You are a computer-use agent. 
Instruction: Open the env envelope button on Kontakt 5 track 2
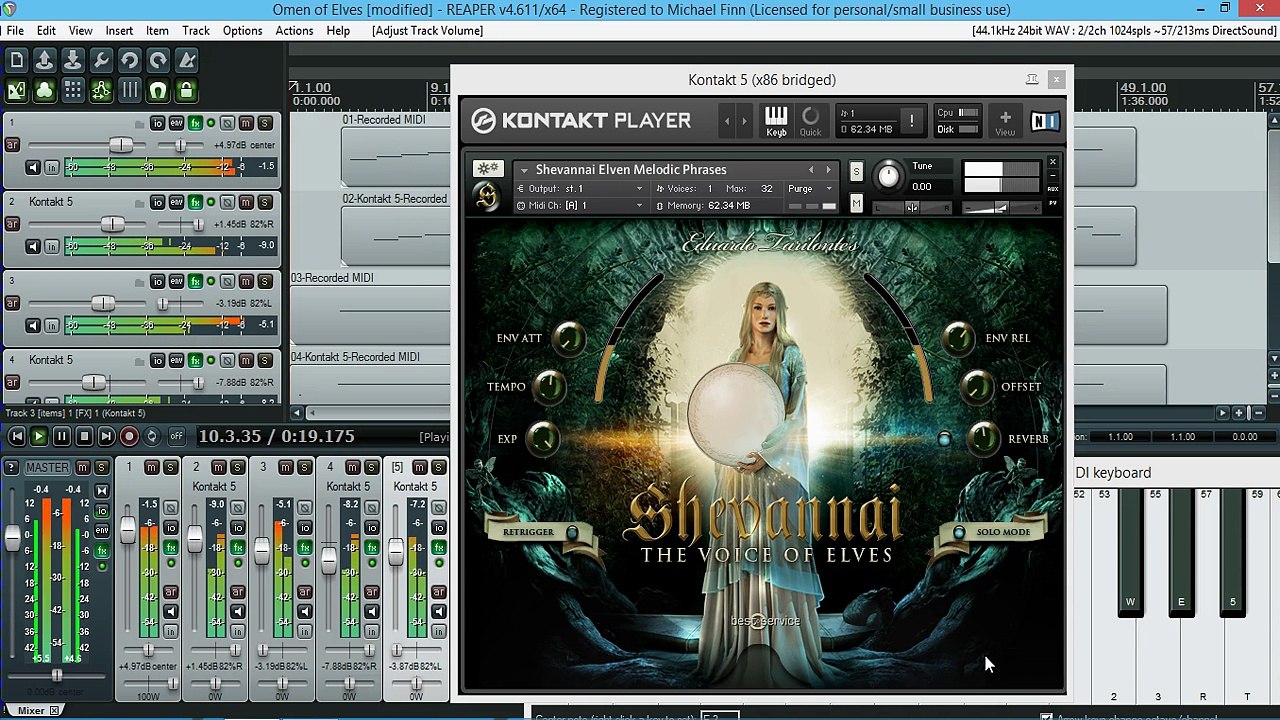tap(176, 202)
